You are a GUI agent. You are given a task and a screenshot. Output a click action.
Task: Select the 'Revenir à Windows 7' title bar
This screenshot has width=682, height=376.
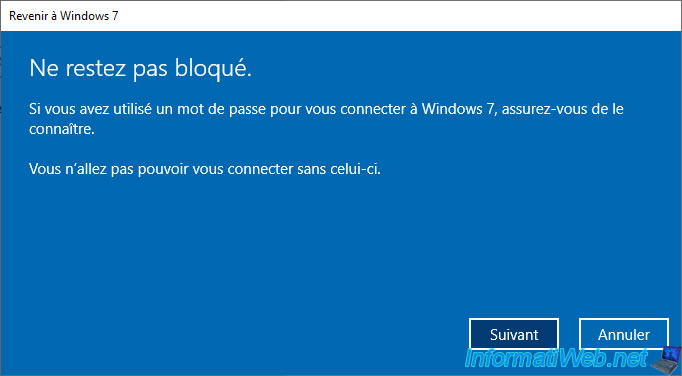[341, 16]
